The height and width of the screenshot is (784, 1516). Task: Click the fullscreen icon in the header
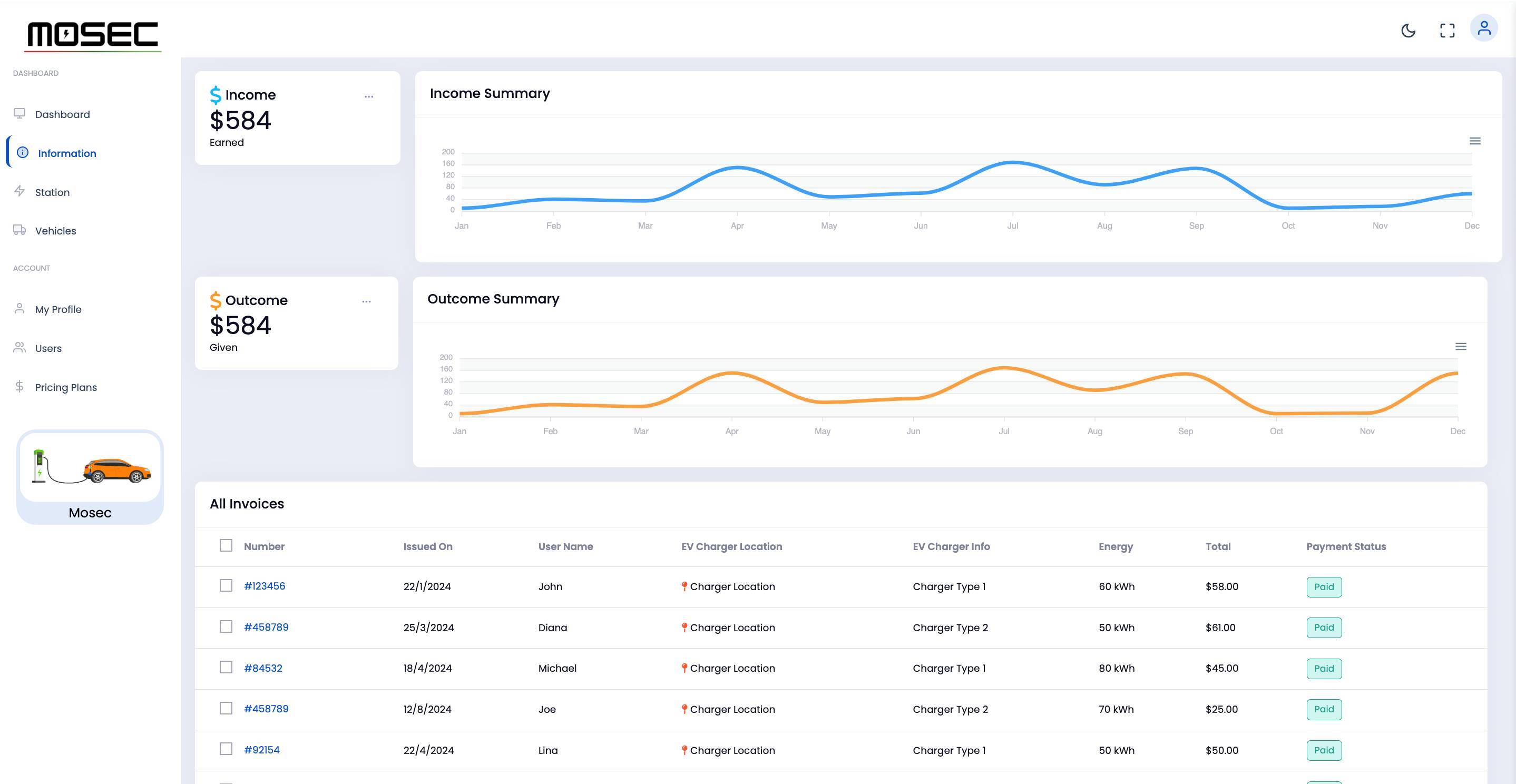1447,31
